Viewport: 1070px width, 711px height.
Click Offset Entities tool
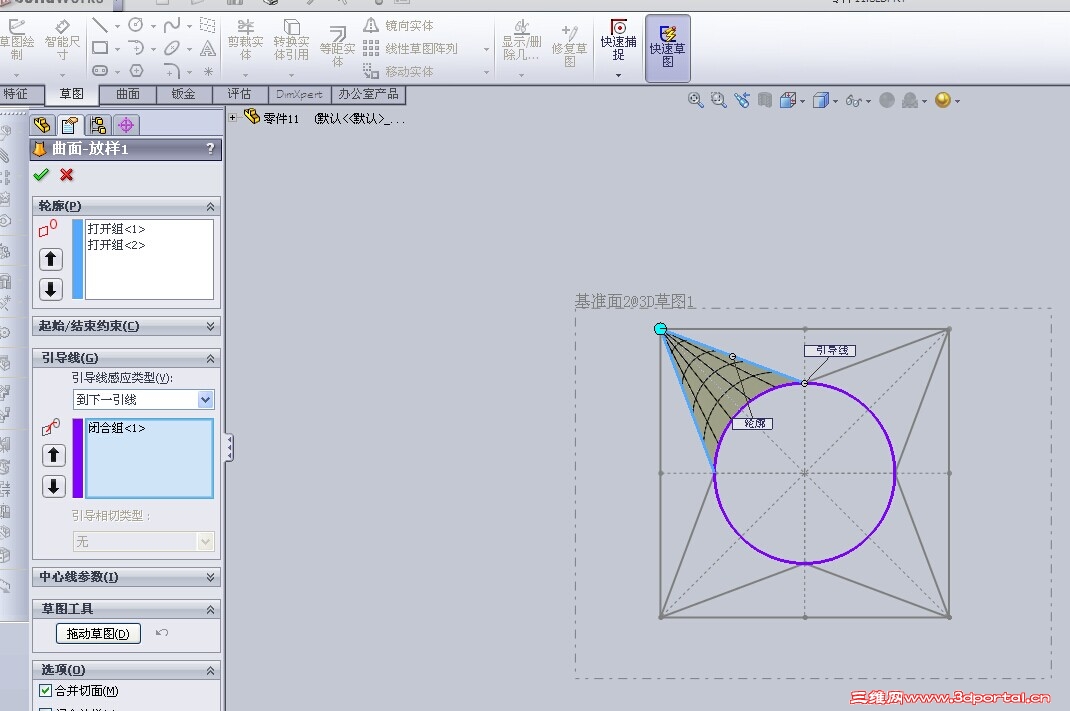(x=337, y=46)
